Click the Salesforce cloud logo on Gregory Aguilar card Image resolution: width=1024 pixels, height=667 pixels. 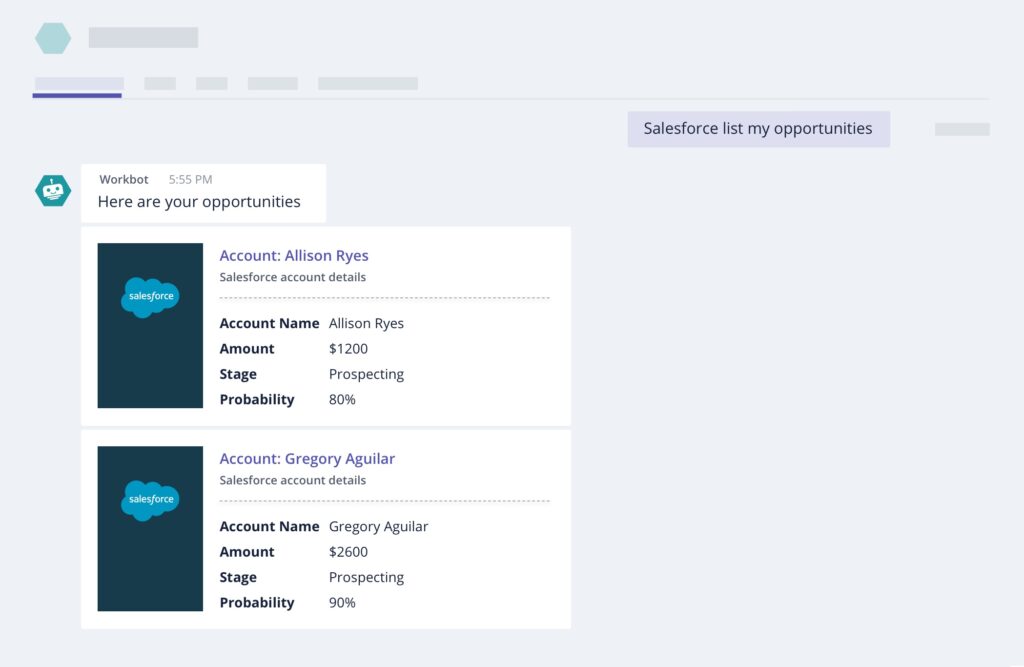pos(150,499)
